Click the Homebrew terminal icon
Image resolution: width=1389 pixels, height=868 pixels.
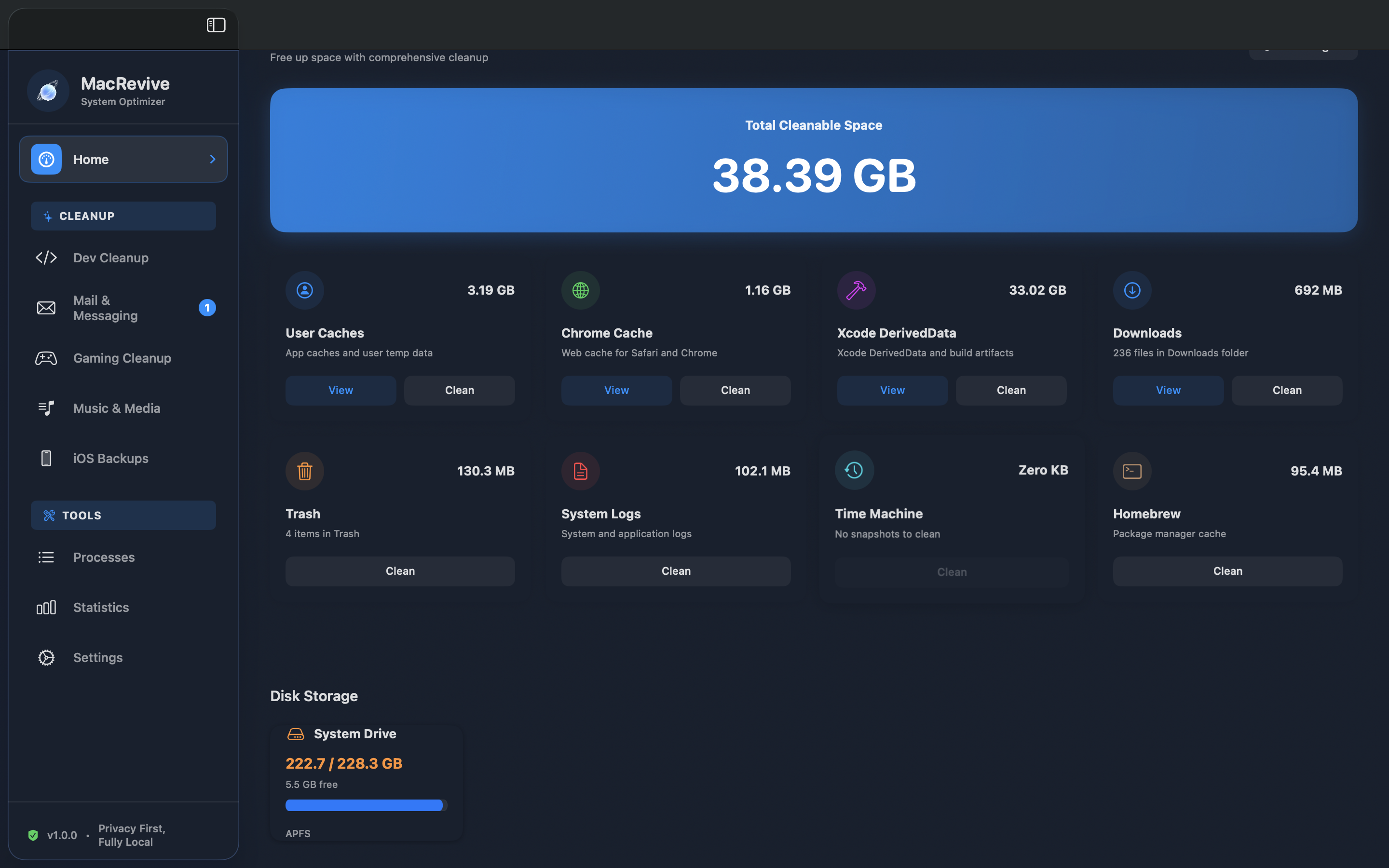1131,471
